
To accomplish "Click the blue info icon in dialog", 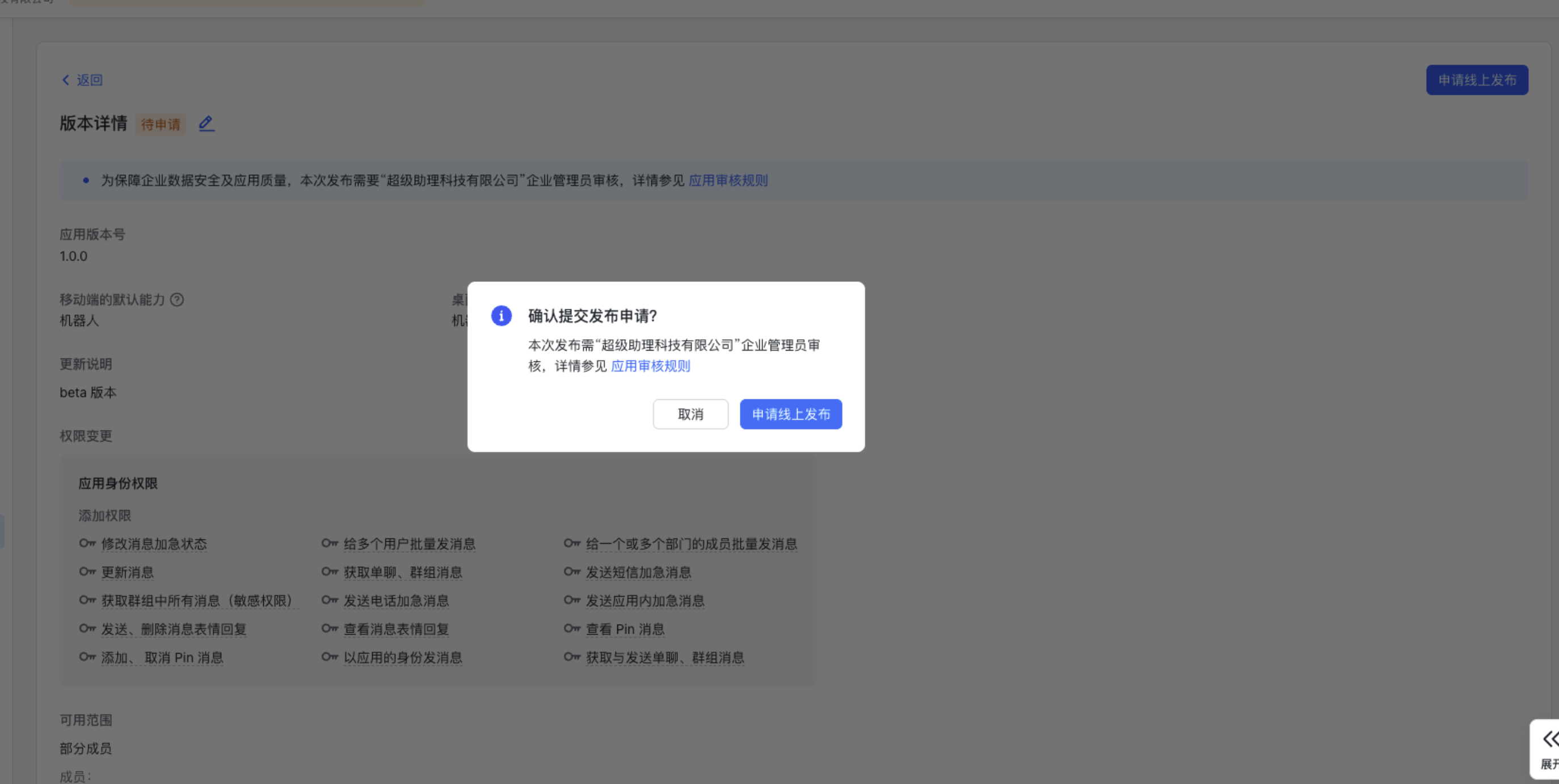I will (501, 315).
